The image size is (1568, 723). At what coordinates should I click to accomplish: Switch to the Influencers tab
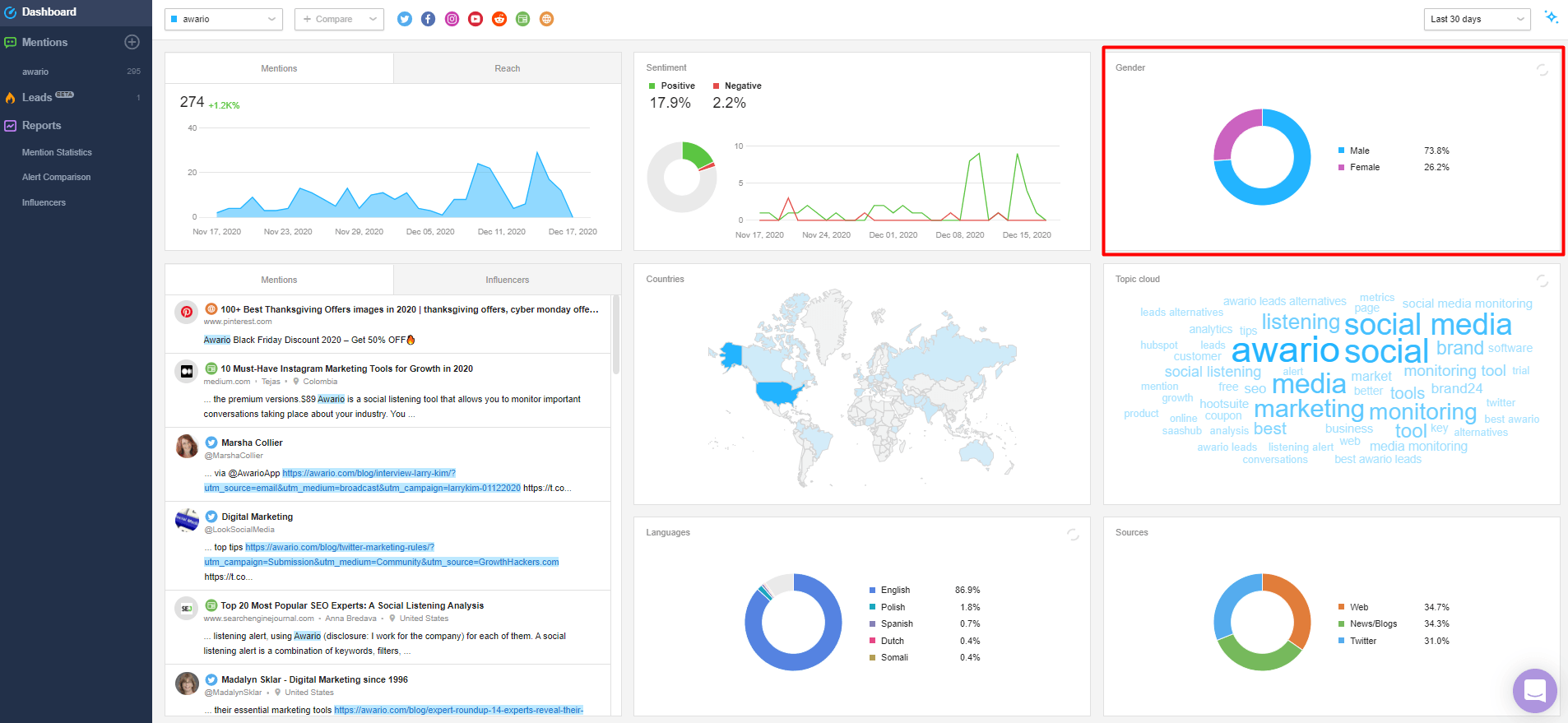507,280
